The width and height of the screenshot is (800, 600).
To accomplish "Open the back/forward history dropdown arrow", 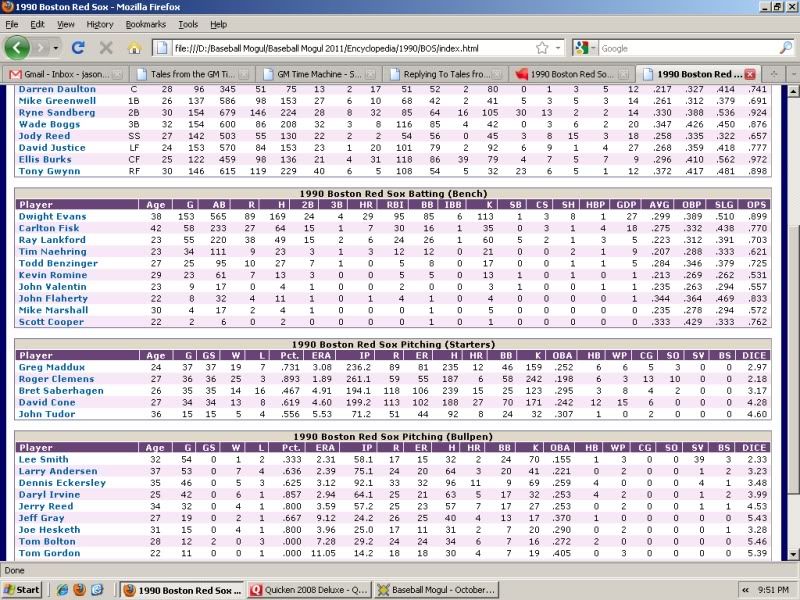I will click(x=56, y=48).
